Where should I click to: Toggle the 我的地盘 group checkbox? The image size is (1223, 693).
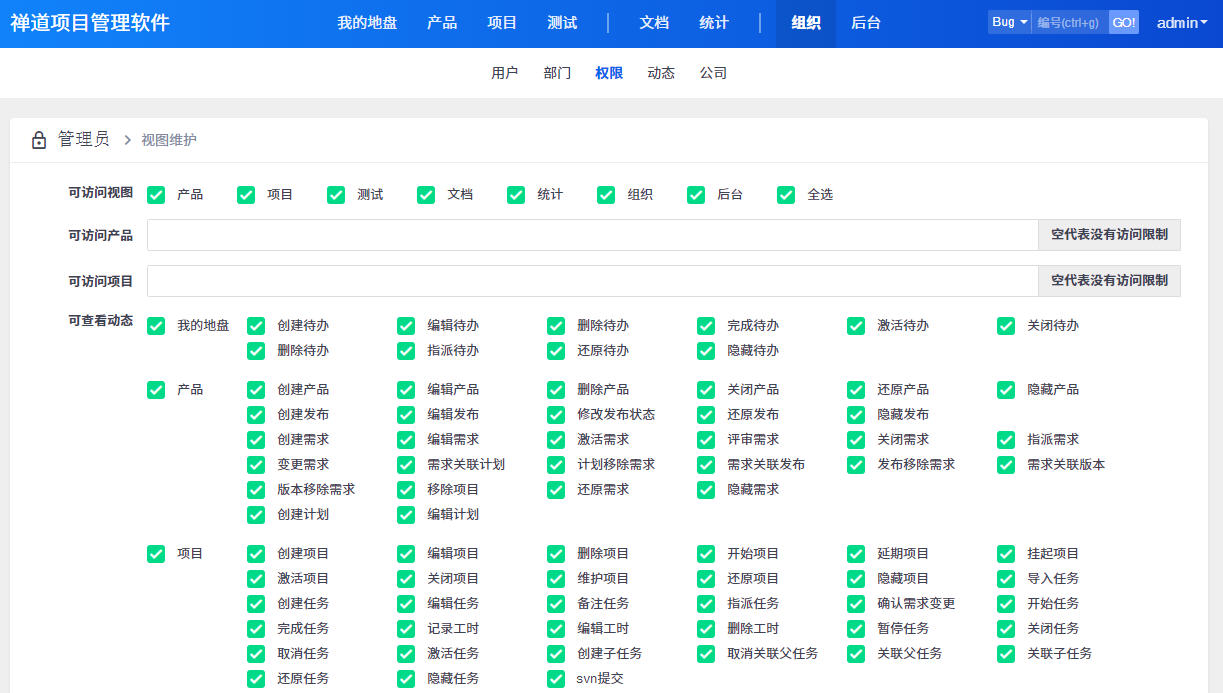156,326
